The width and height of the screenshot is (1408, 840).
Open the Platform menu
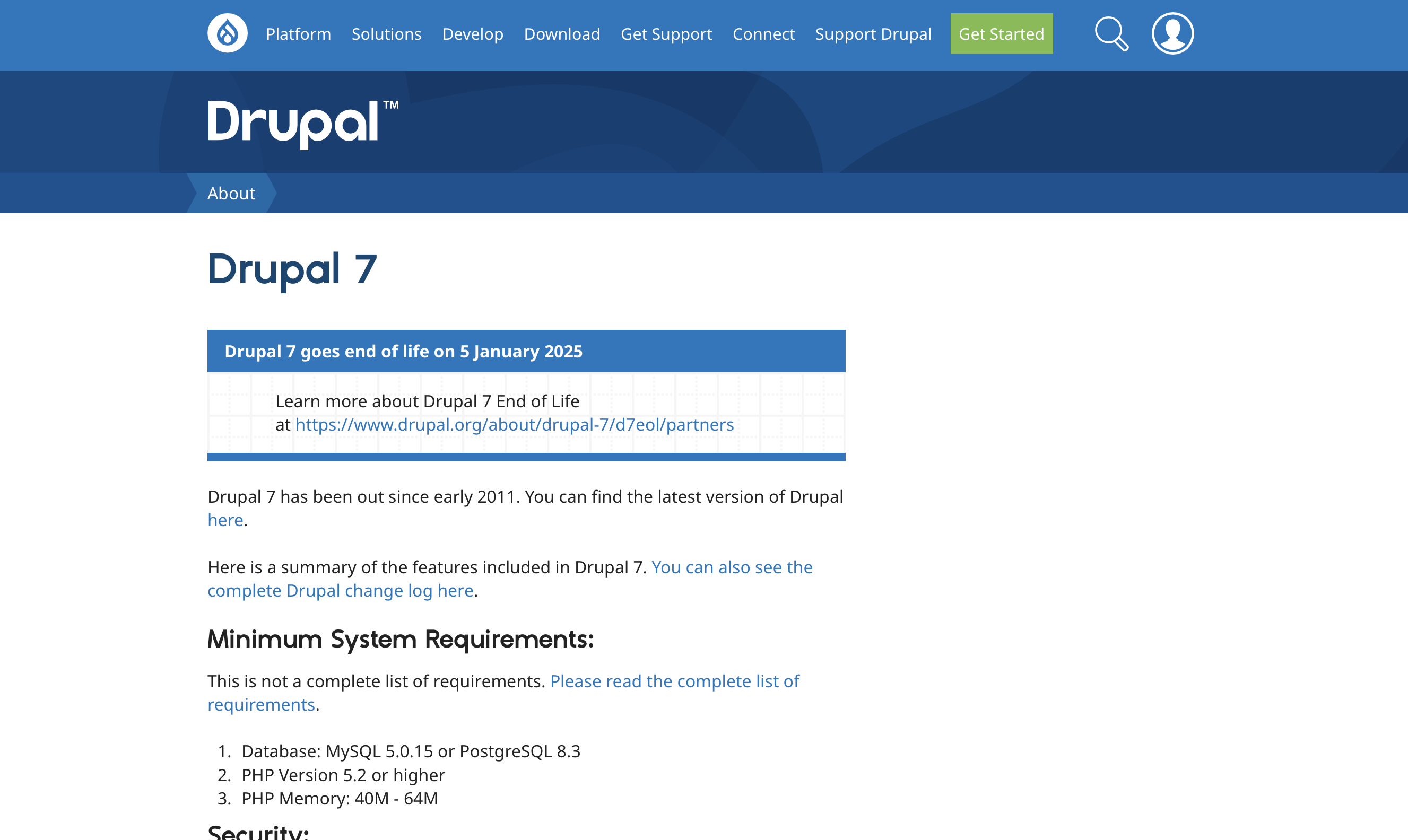click(298, 34)
